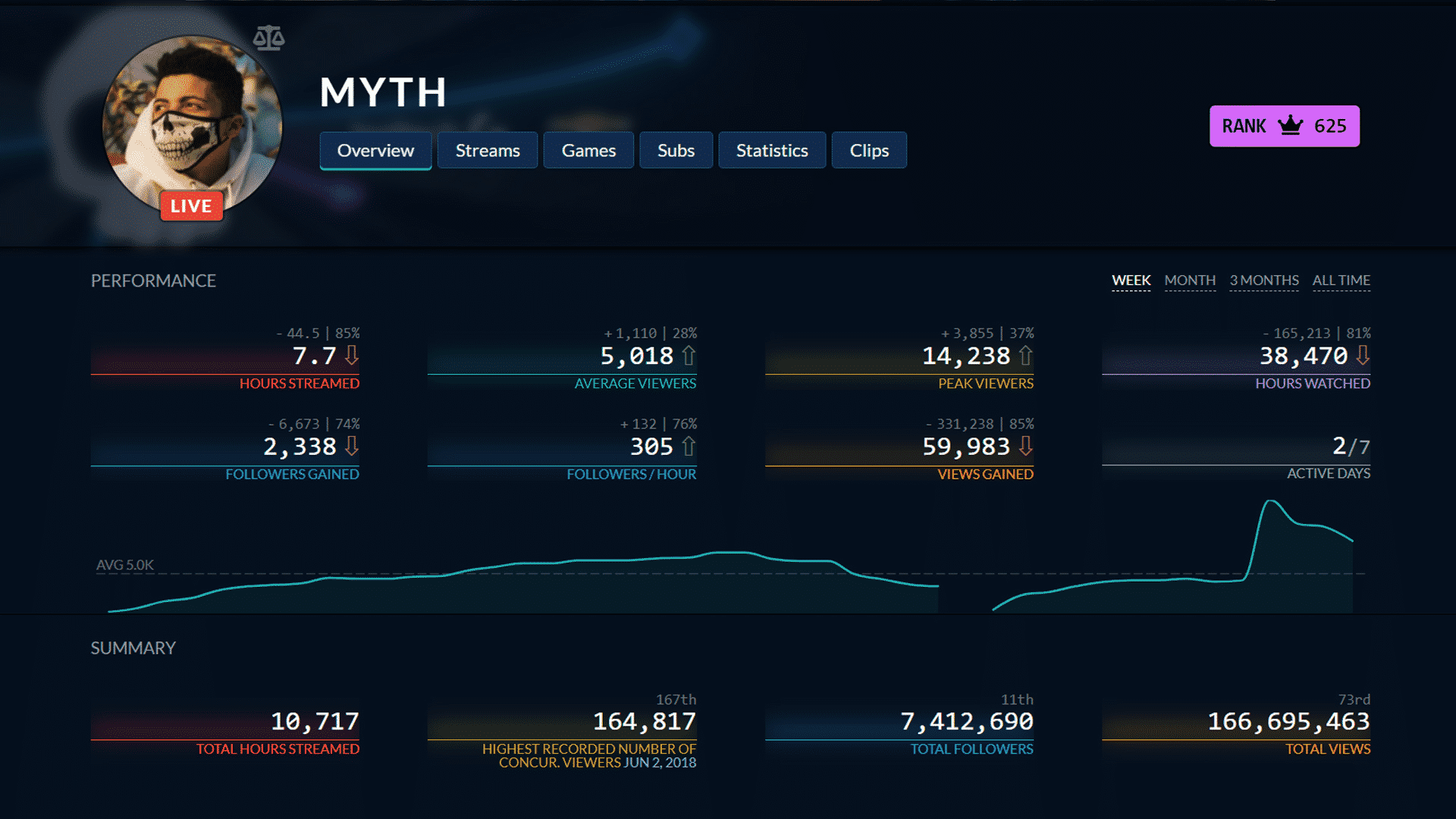Click the highest recorded concurrent viewers label
Screen dimensions: 1456x819
pos(589,755)
